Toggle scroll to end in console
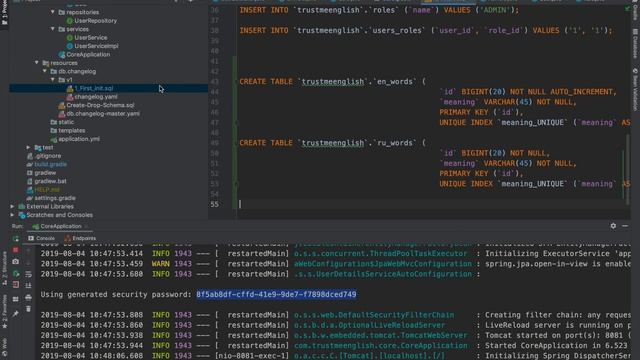Screen dimensions: 640x360 click(28, 285)
